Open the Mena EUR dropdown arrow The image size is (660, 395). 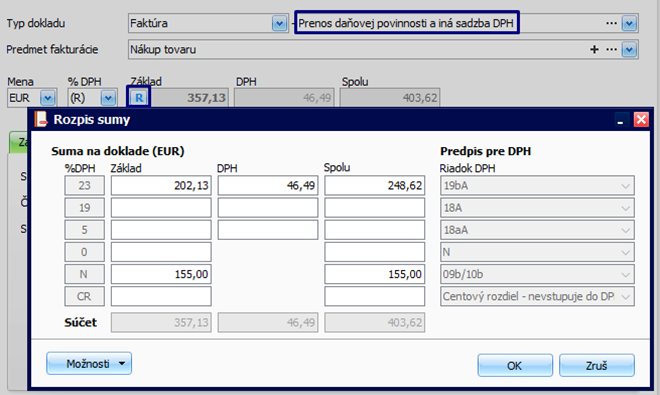coord(48,98)
